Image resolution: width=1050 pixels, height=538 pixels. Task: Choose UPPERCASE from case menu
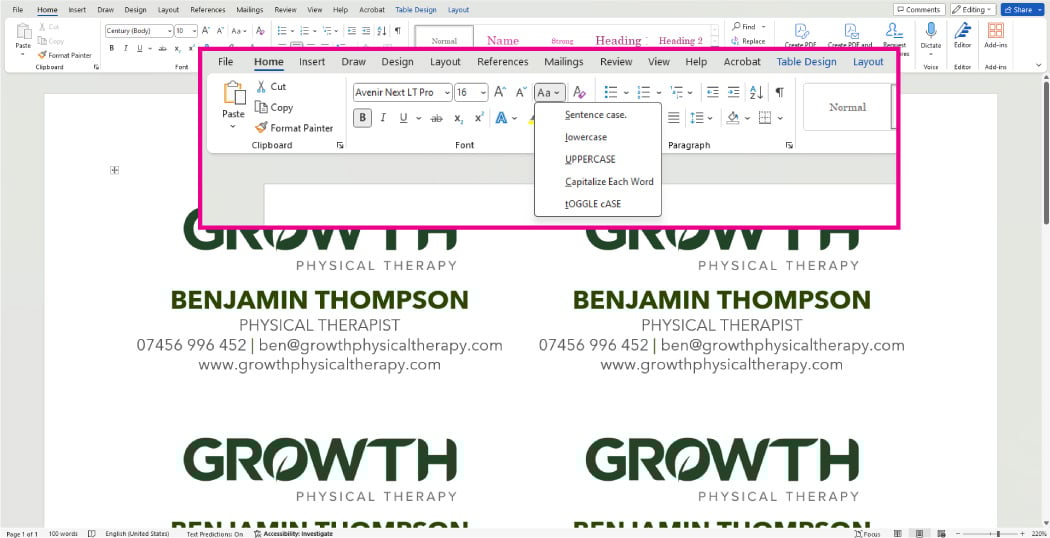pyautogui.click(x=590, y=159)
